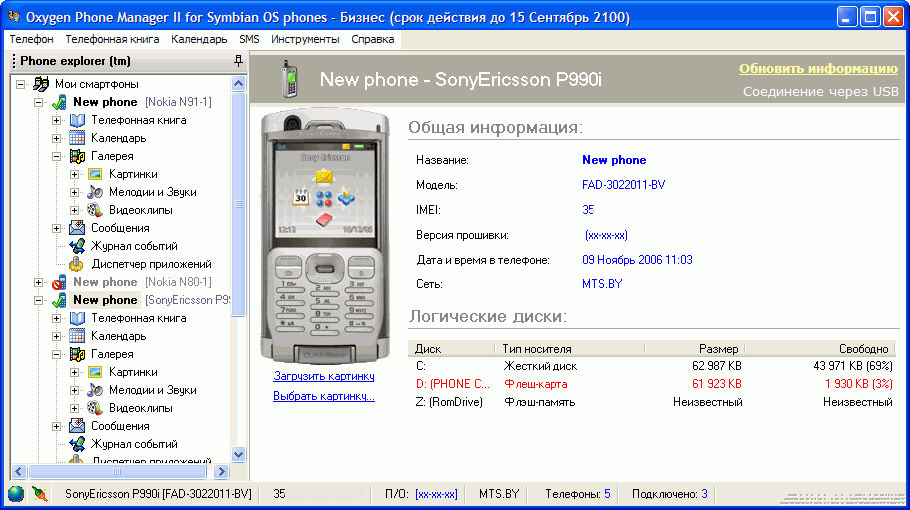This screenshot has height=510, width=910.
Task: Collapse Галерея under Nokia N91-1
Action: [57, 157]
